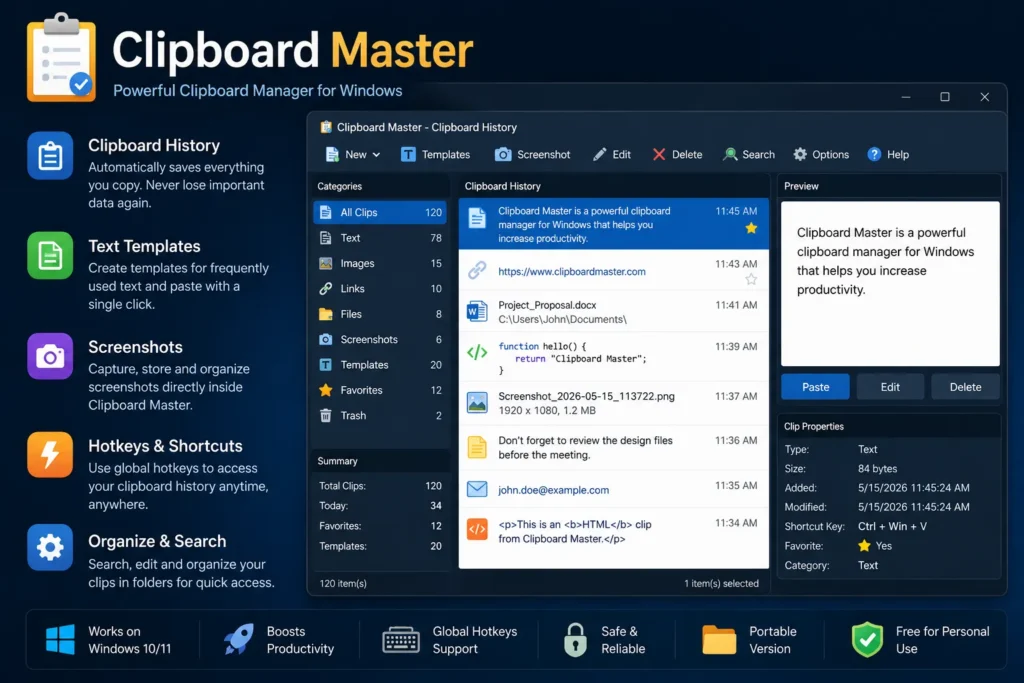
Task: Select the Templates category in the sidebar
Action: click(380, 365)
